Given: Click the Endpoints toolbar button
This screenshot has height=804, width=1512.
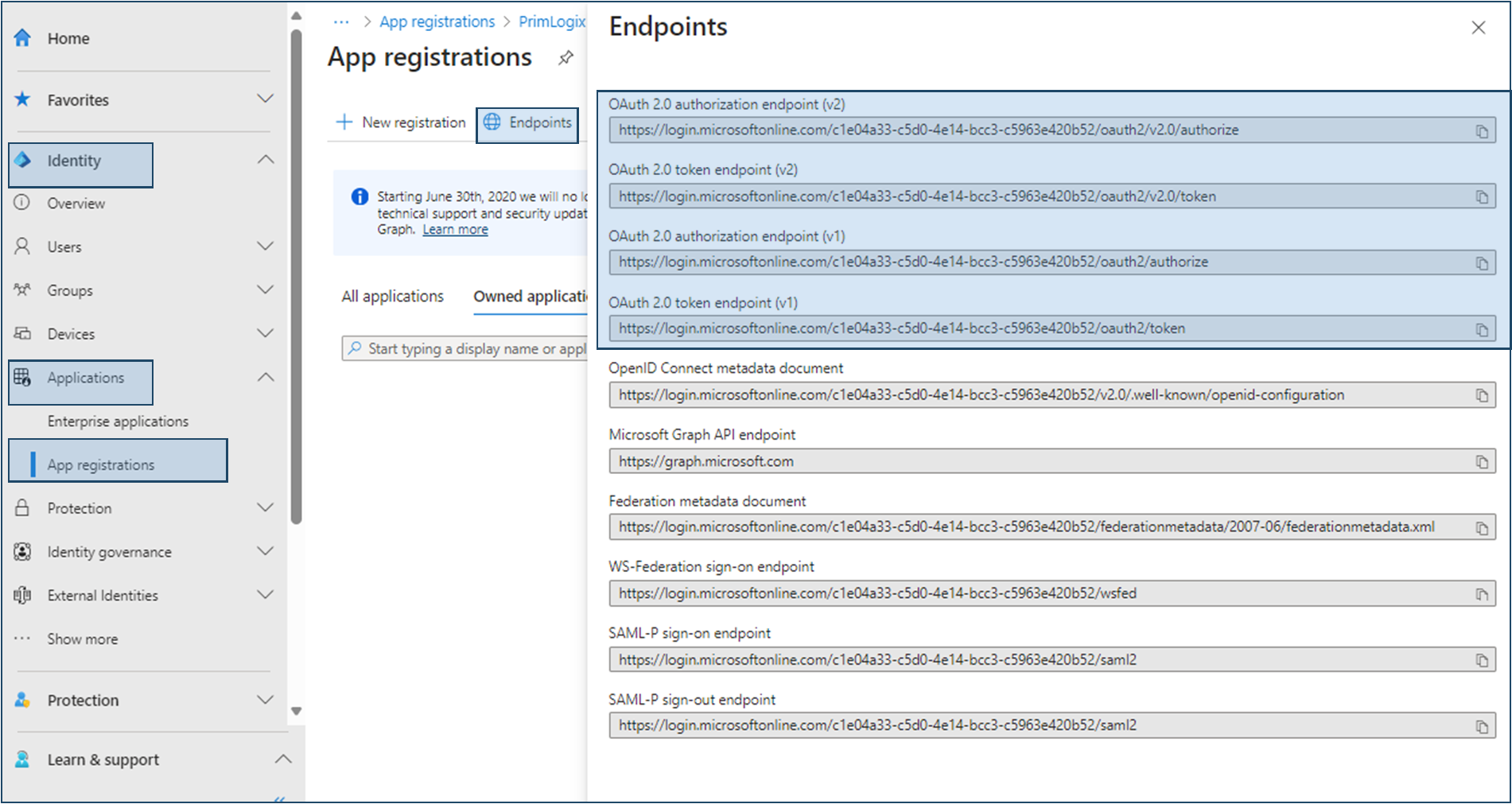Looking at the screenshot, I should tap(527, 122).
